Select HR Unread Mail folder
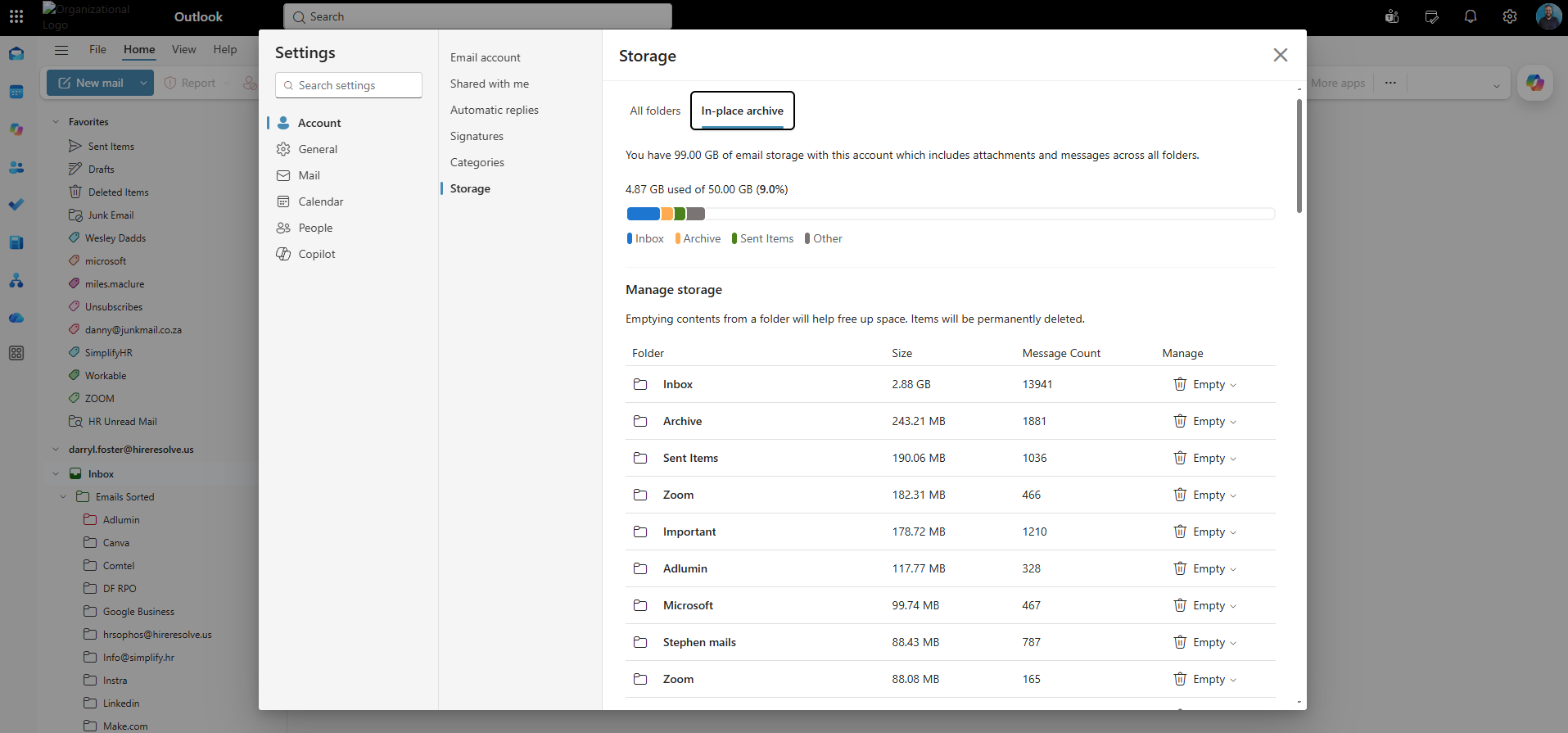This screenshot has width=1568, height=733. click(x=123, y=422)
